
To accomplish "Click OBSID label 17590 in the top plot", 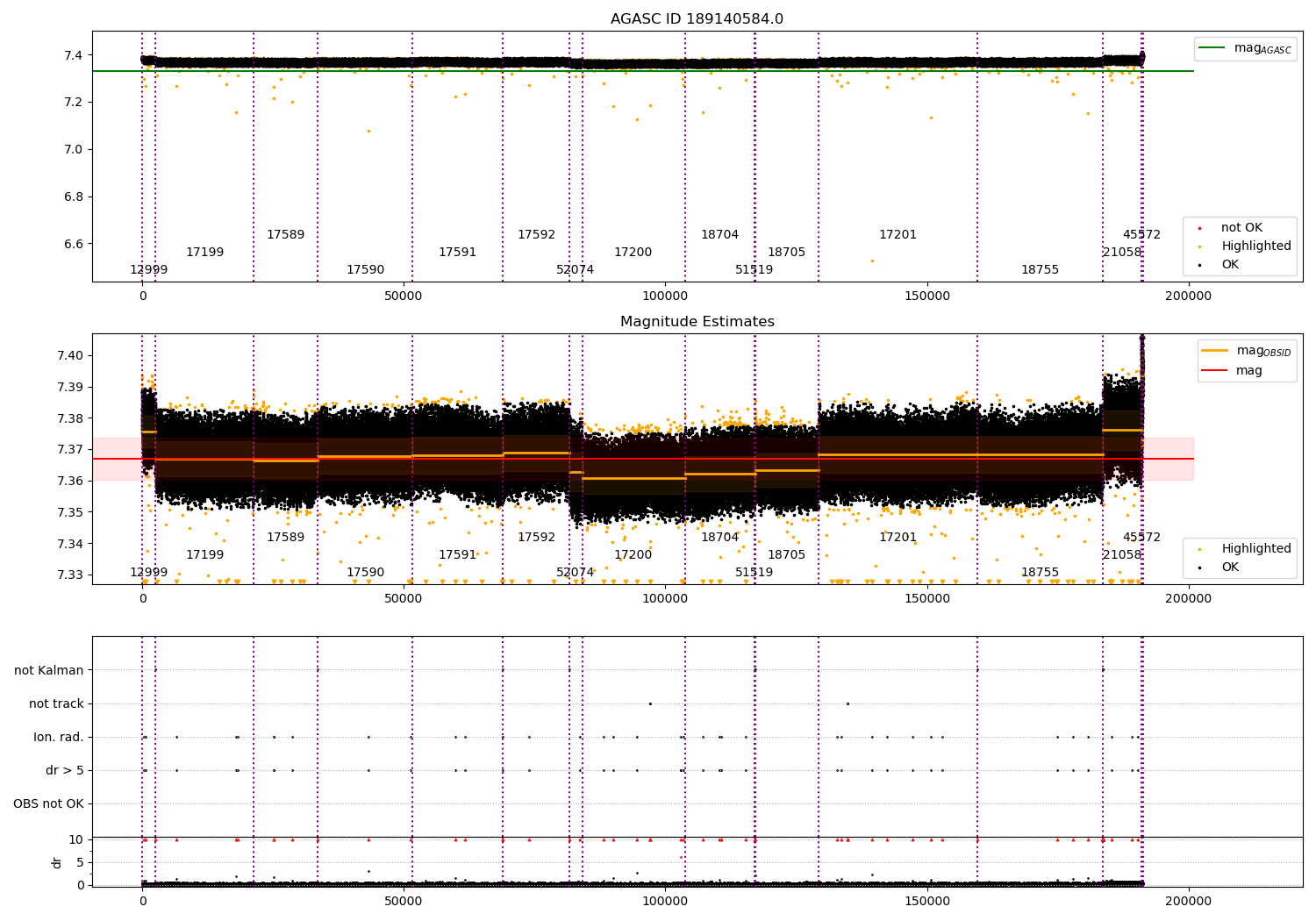I will click(365, 270).
